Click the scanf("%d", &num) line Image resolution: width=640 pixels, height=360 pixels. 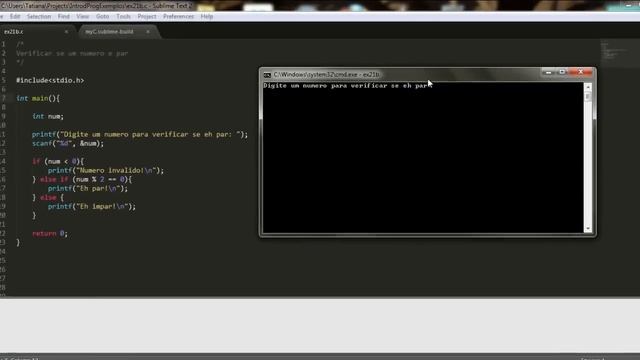(68, 143)
